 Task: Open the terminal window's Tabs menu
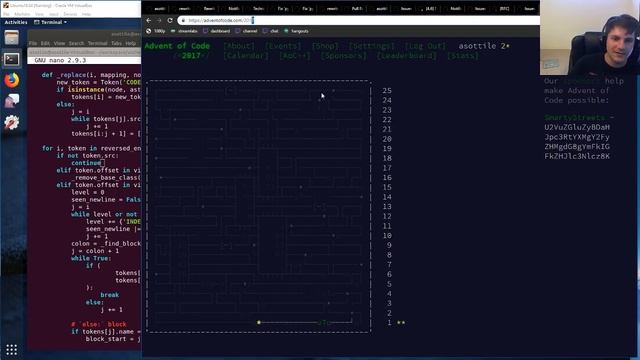point(116,43)
